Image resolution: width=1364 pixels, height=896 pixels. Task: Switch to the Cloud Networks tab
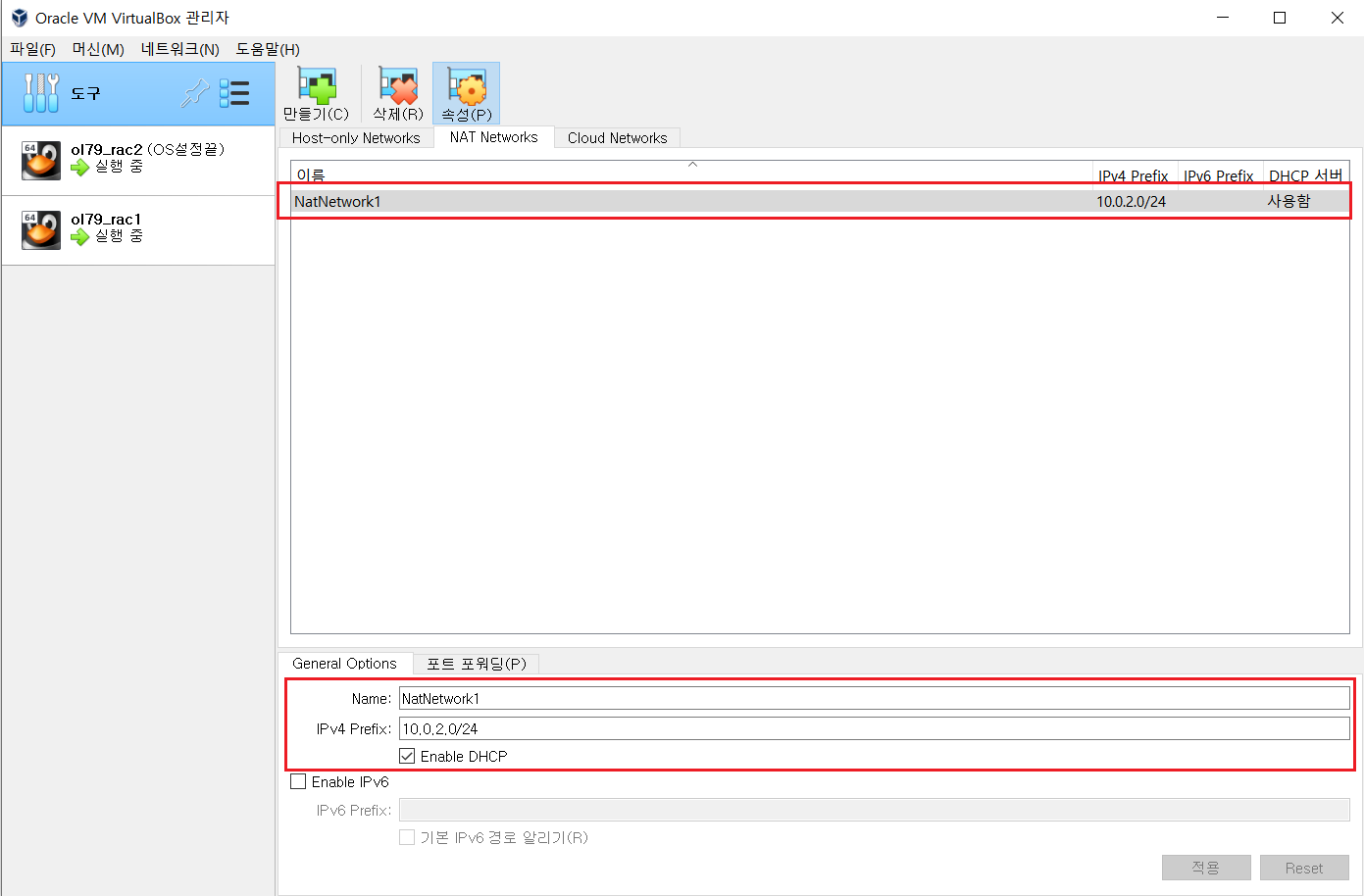tap(617, 138)
